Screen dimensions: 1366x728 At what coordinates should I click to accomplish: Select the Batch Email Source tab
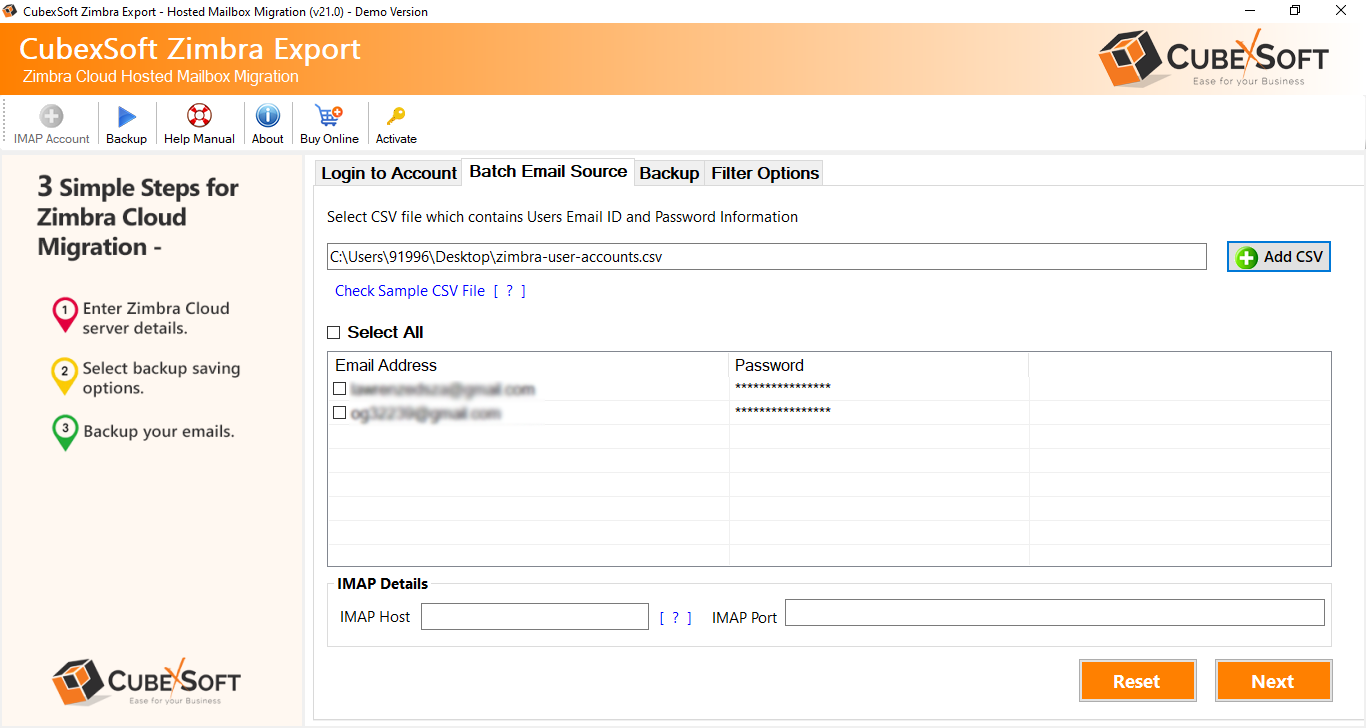[548, 171]
